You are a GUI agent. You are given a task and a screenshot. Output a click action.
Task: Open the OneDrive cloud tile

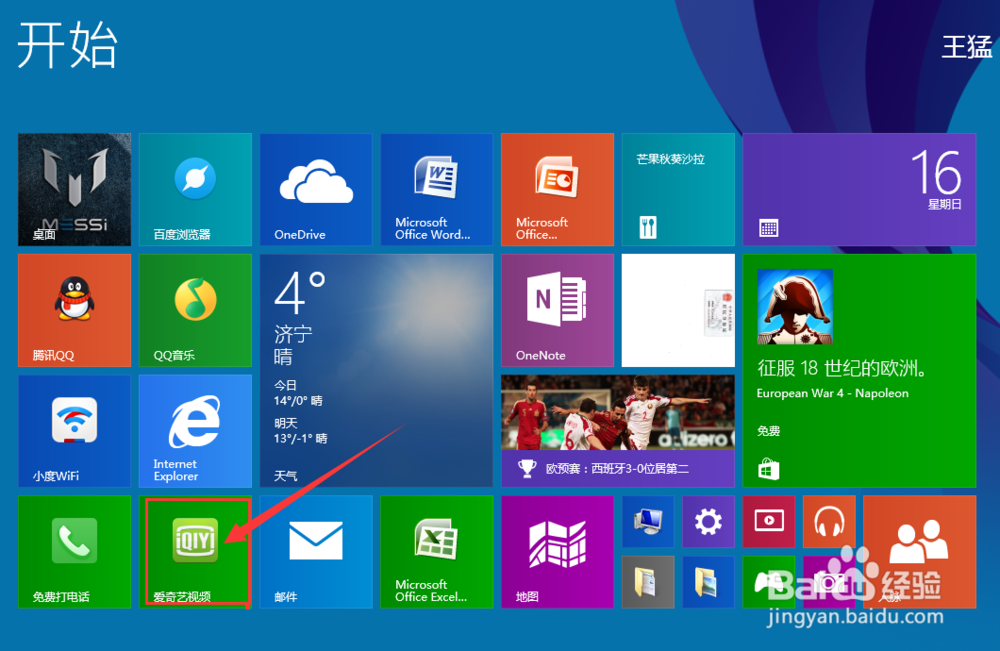tap(316, 189)
